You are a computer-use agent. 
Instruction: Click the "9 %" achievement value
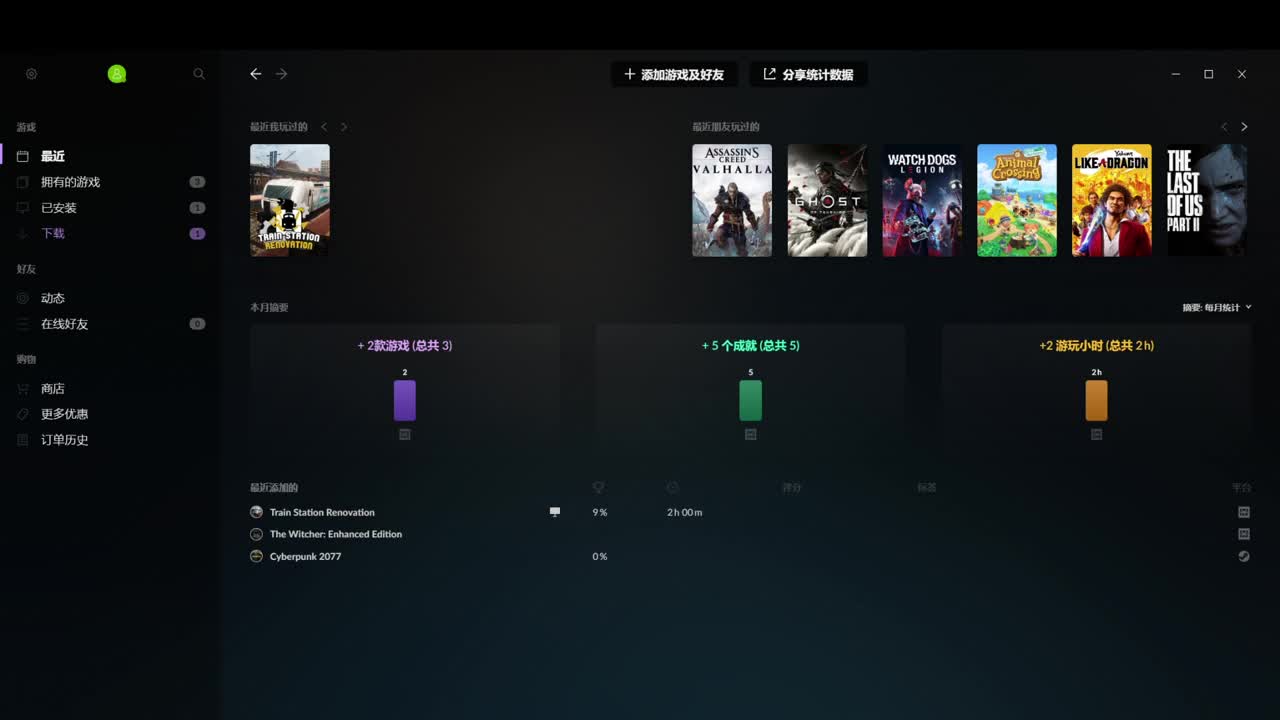click(600, 512)
